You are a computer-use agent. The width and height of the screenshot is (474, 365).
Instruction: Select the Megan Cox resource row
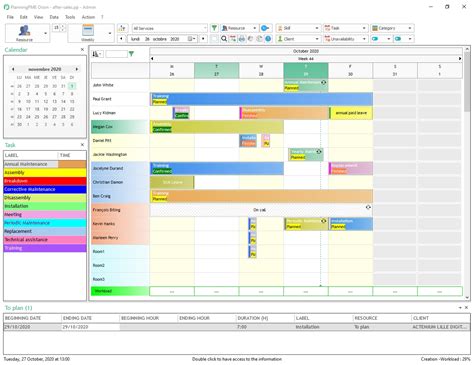tap(120, 127)
